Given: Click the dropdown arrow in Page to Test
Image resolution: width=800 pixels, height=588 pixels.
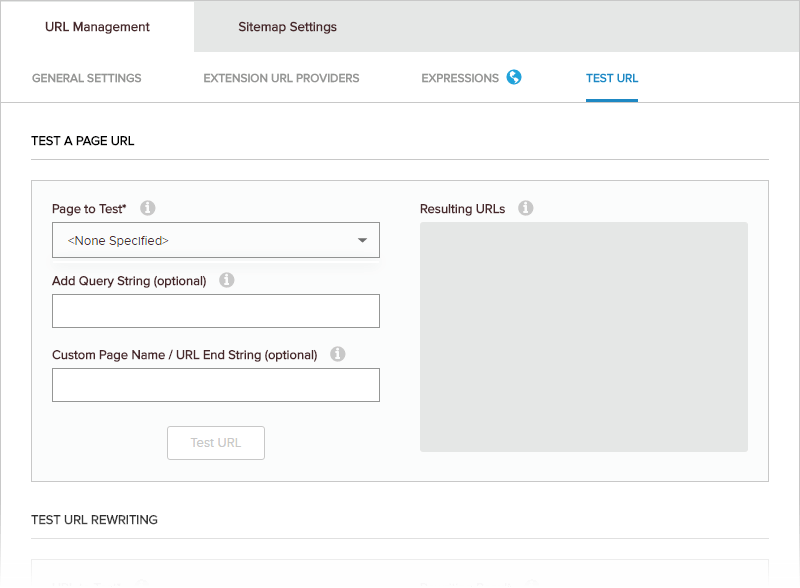Looking at the screenshot, I should pyautogui.click(x=362, y=240).
